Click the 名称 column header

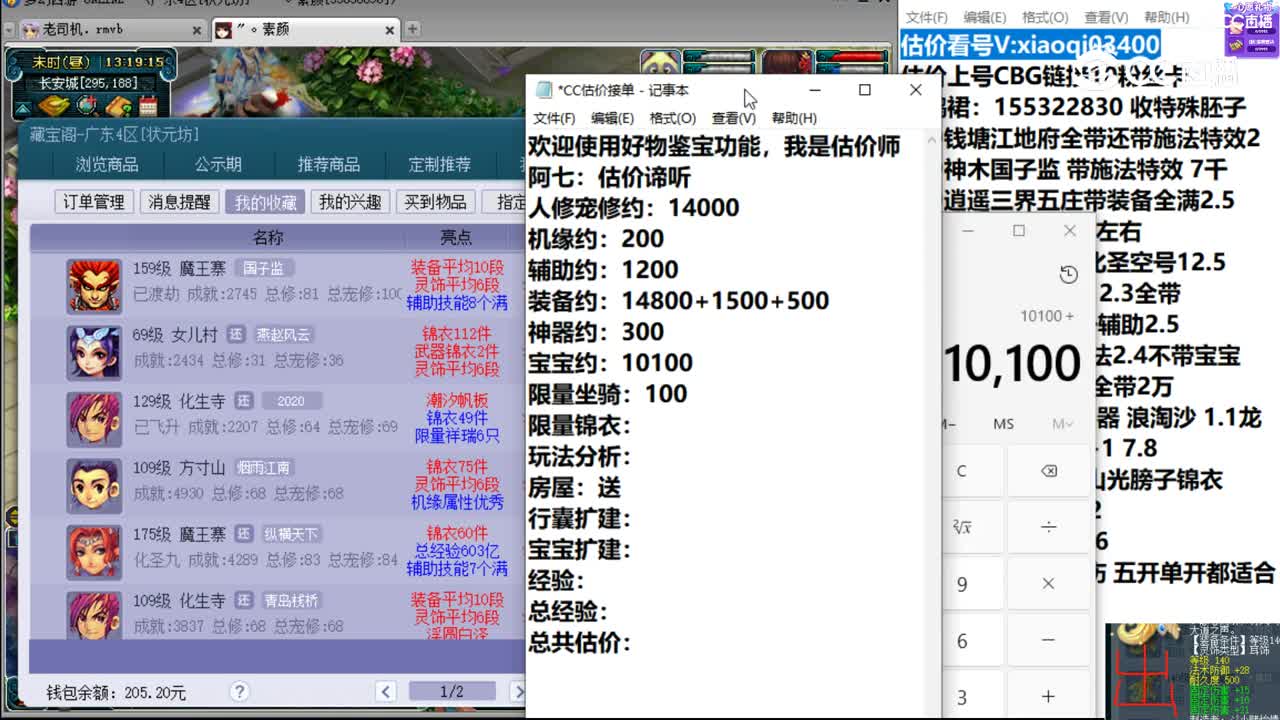pos(268,237)
